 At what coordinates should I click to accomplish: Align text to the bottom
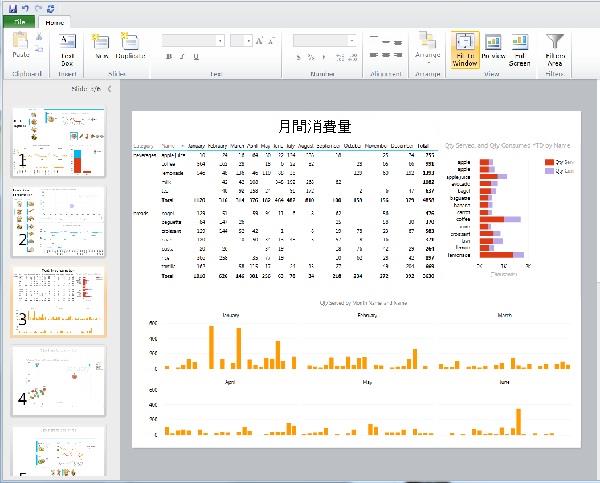pos(398,42)
